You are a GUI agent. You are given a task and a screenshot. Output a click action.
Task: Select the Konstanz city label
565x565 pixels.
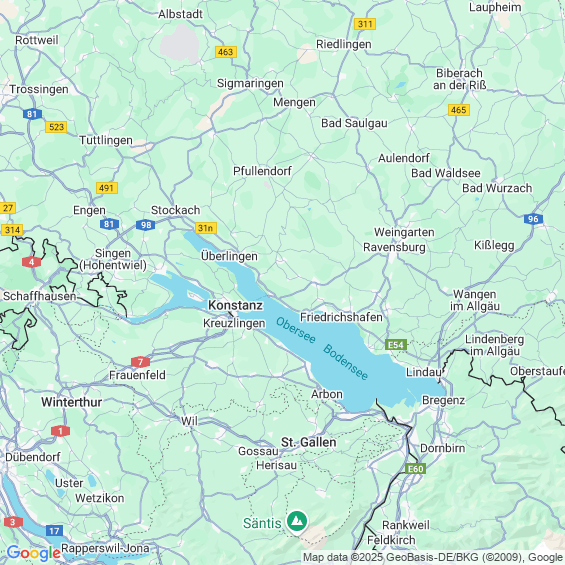click(x=236, y=305)
